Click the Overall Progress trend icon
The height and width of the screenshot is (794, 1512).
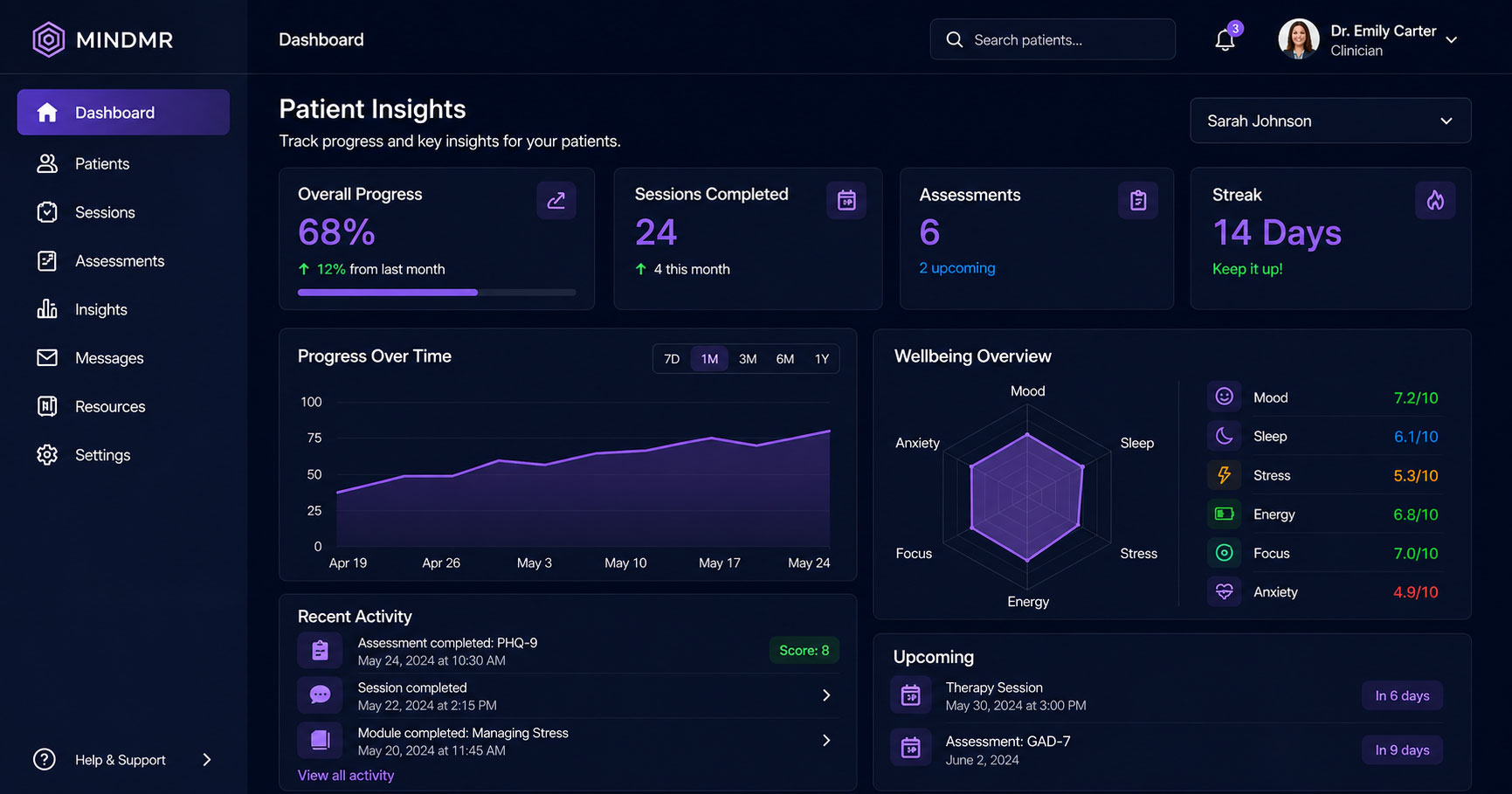coord(556,201)
